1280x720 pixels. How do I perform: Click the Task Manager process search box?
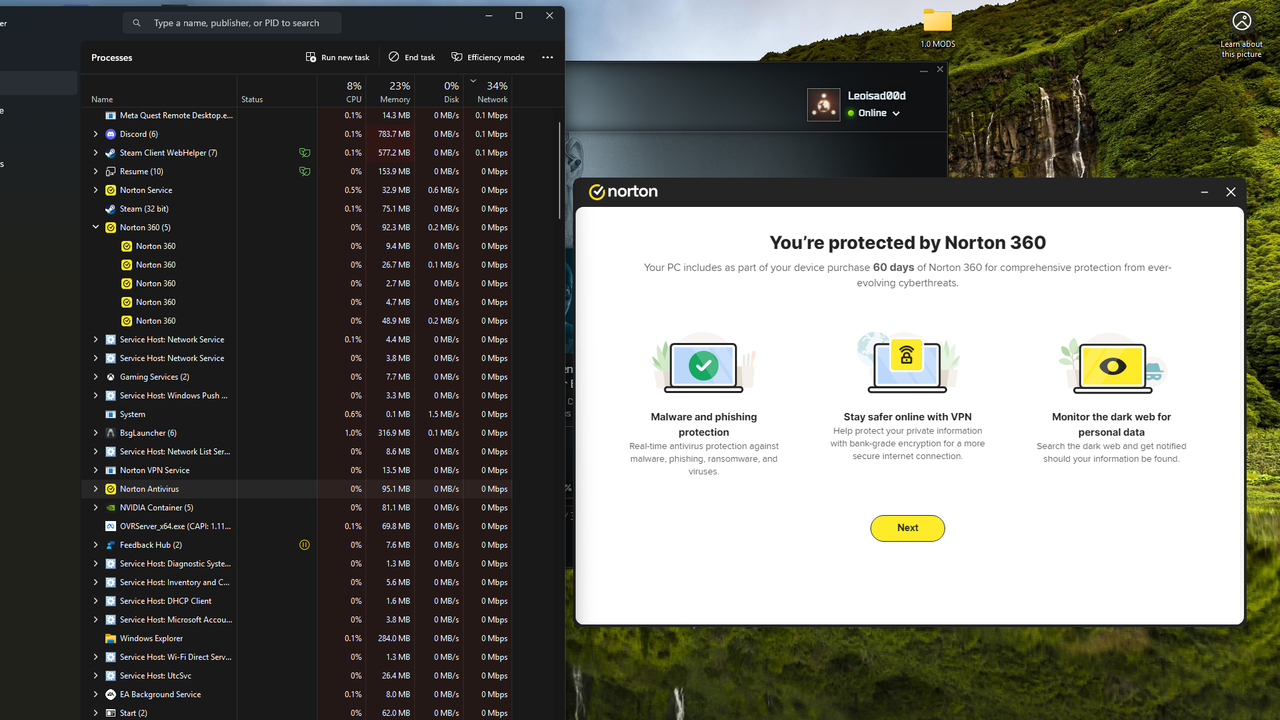click(232, 23)
